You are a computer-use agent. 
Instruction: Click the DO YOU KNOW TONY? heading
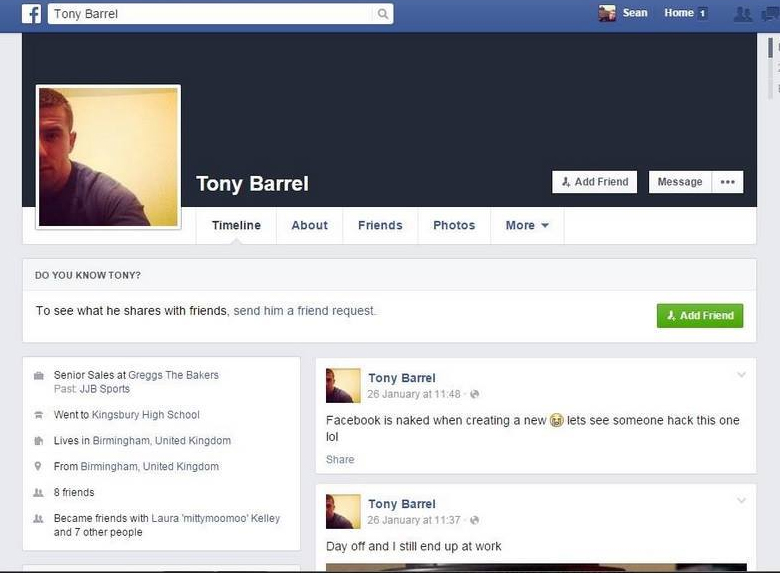(88, 275)
